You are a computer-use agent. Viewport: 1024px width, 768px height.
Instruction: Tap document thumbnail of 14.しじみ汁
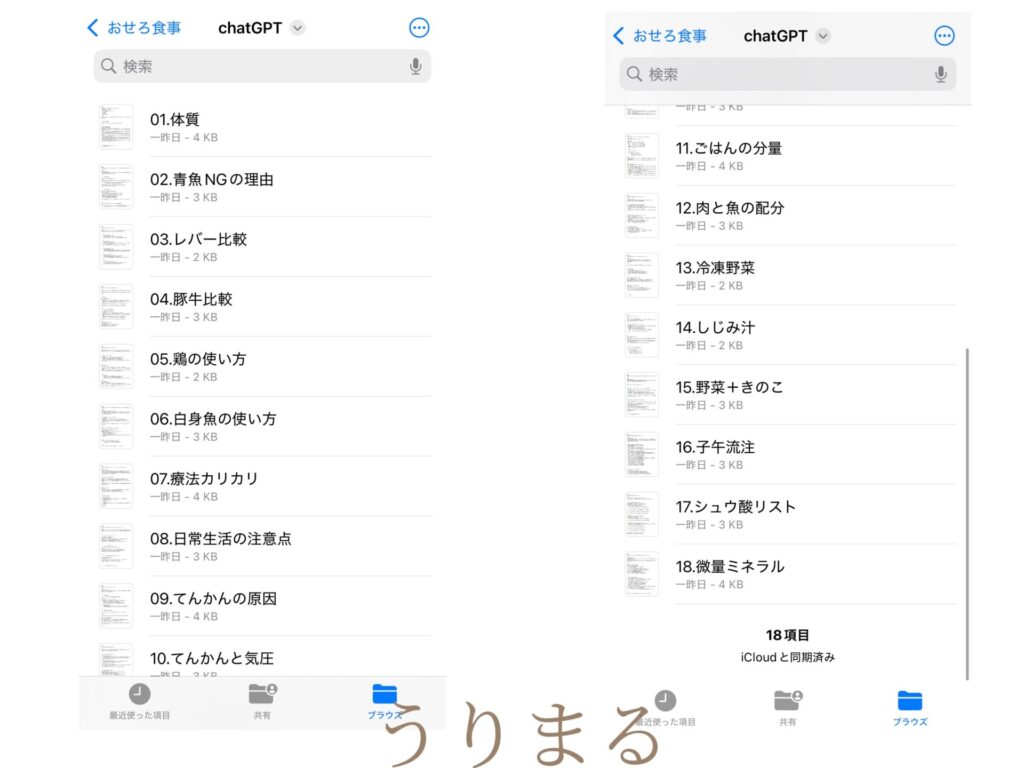tap(641, 335)
